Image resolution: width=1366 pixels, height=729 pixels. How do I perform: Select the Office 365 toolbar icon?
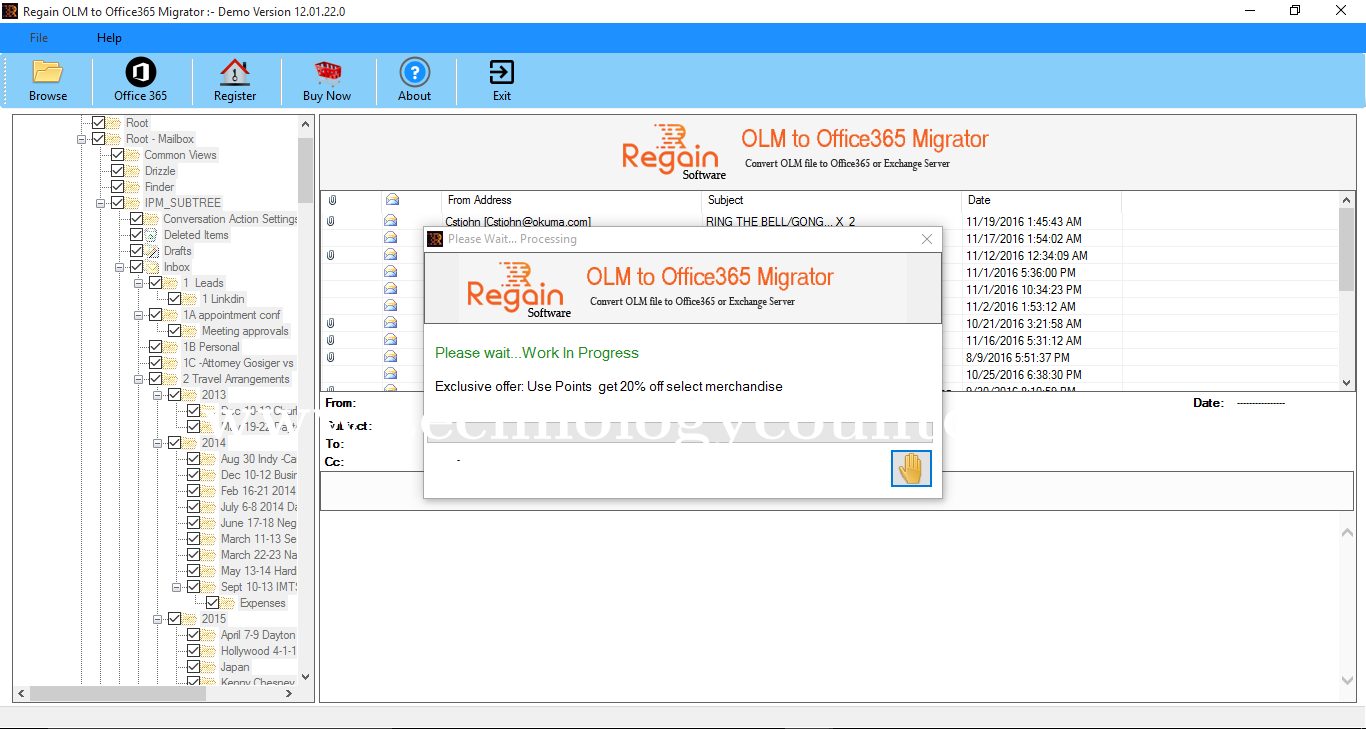140,80
